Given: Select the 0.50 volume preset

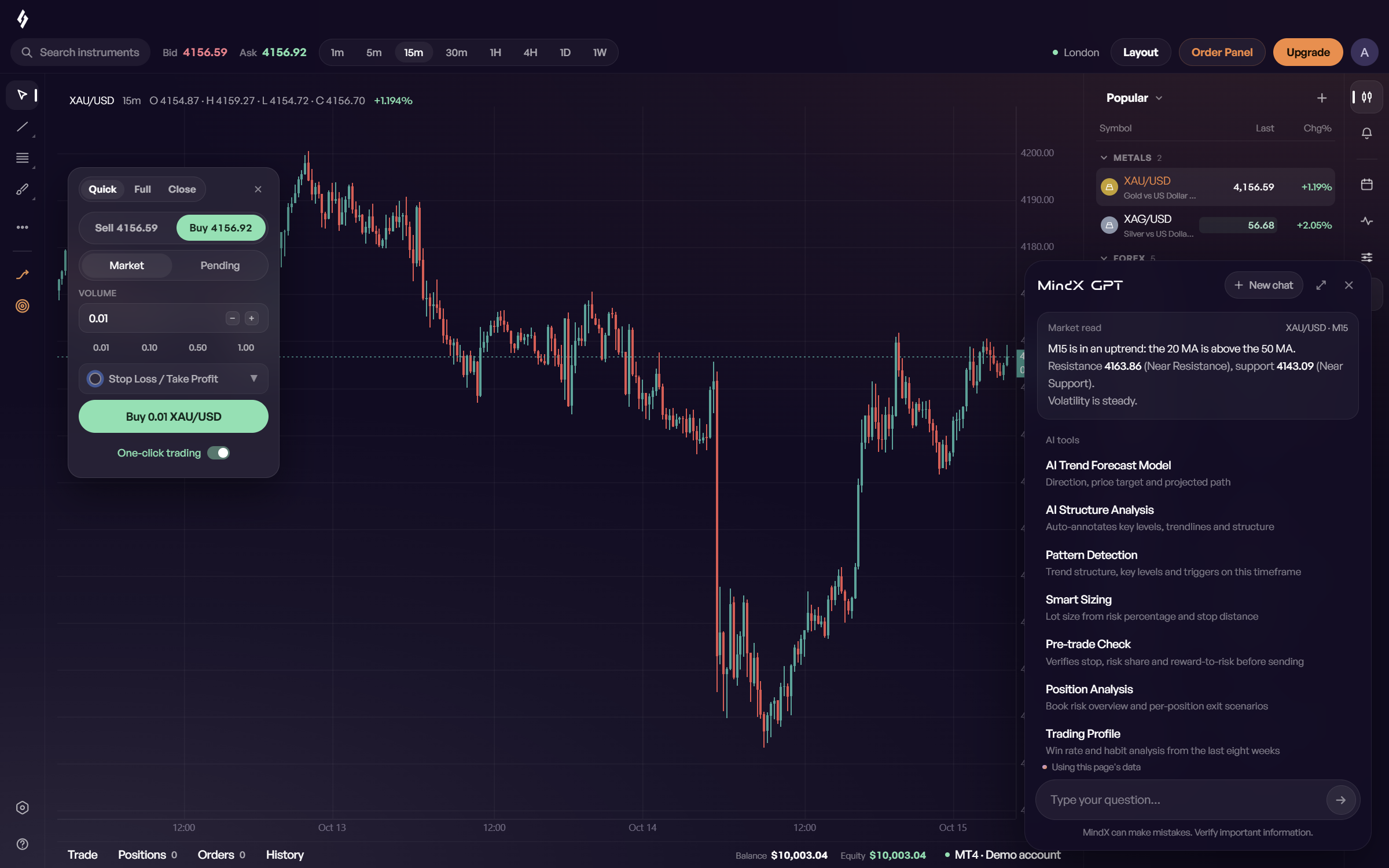Looking at the screenshot, I should pos(197,348).
